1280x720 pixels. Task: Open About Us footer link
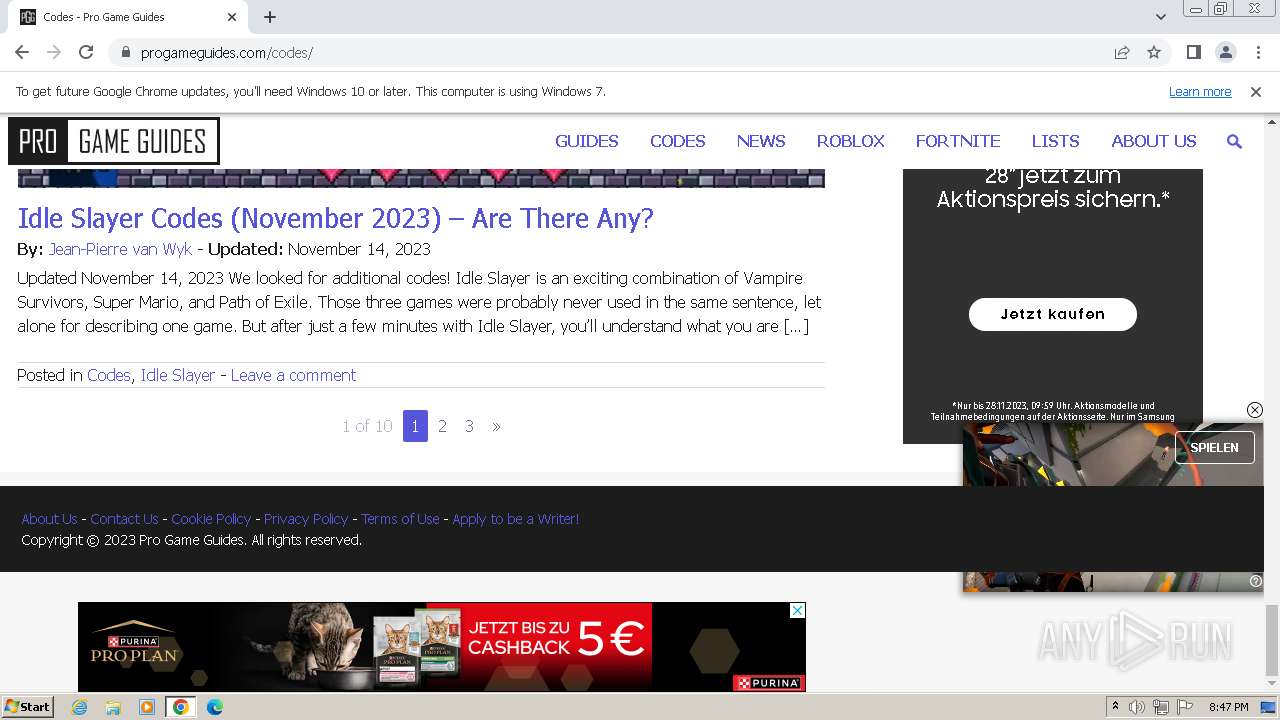[49, 519]
